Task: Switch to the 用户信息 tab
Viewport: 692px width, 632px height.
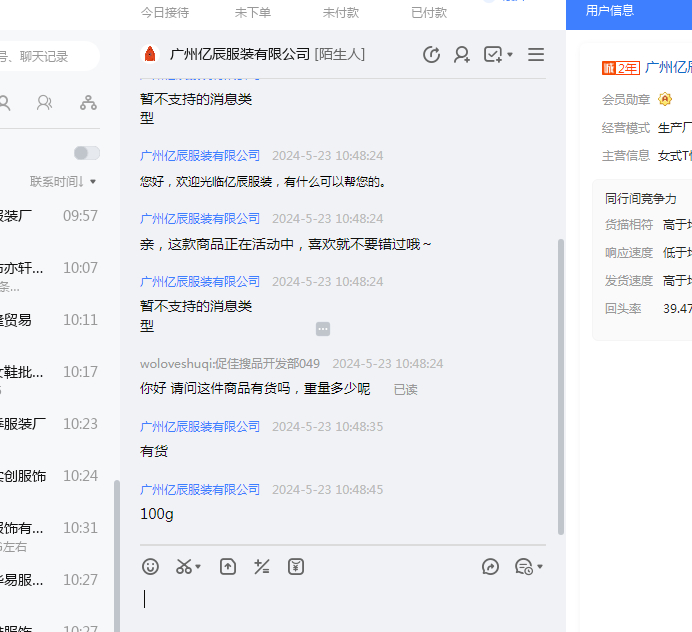Action: point(609,11)
